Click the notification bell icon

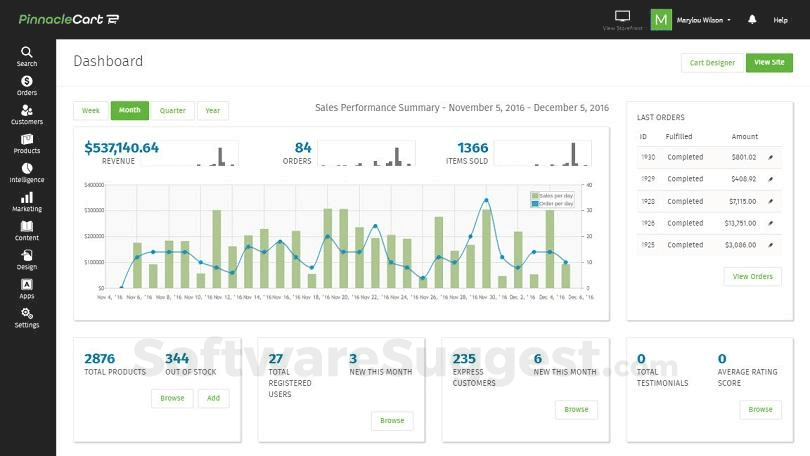click(752, 20)
